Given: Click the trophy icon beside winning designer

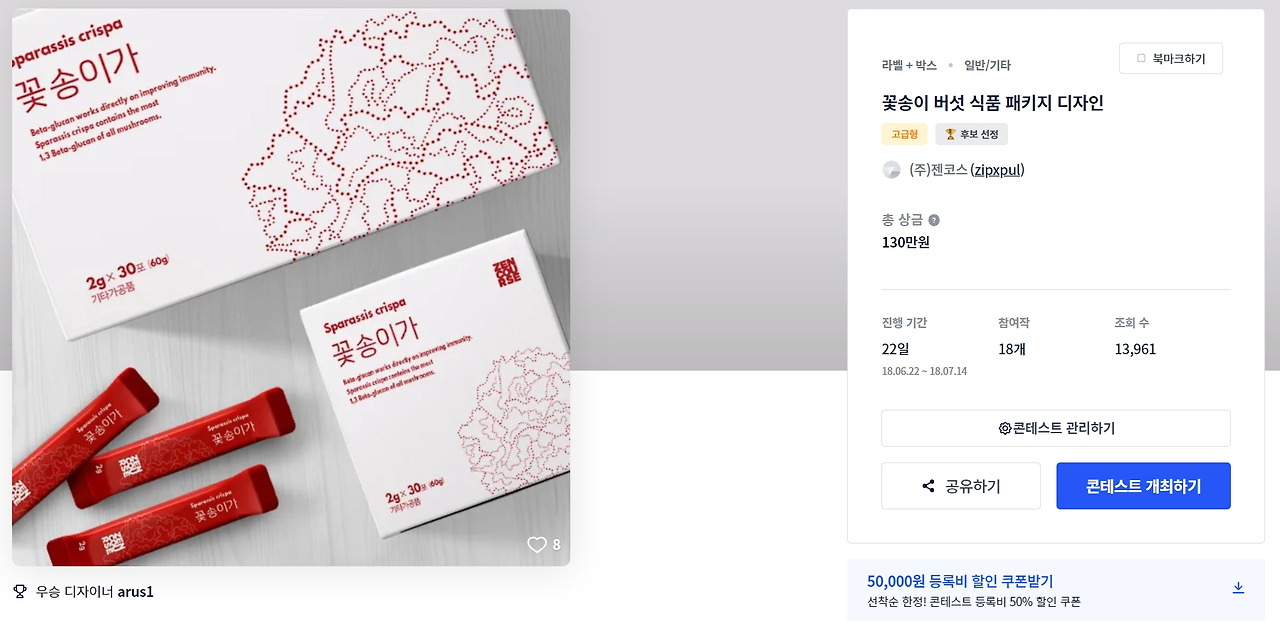Looking at the screenshot, I should point(19,591).
